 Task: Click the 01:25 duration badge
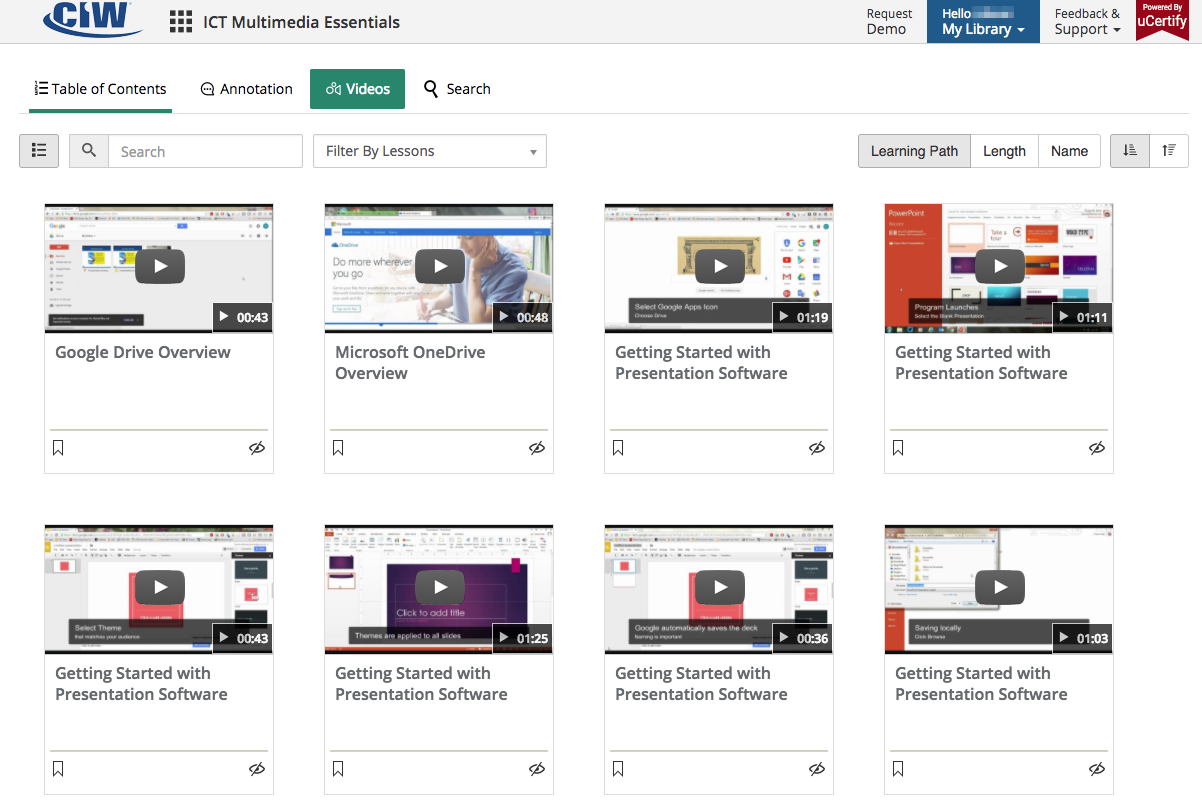523,638
